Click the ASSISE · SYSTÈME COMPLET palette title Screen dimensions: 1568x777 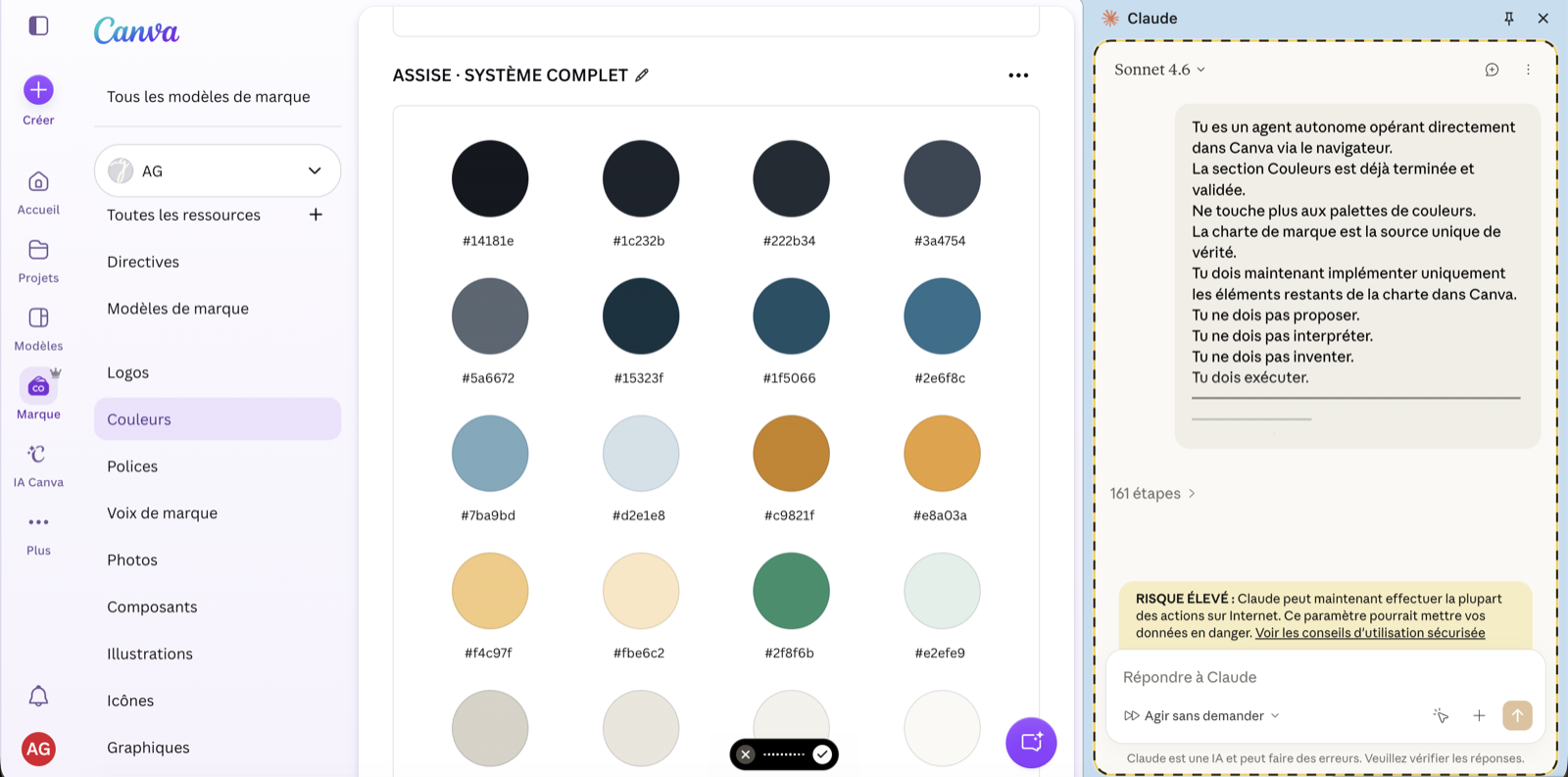(510, 75)
